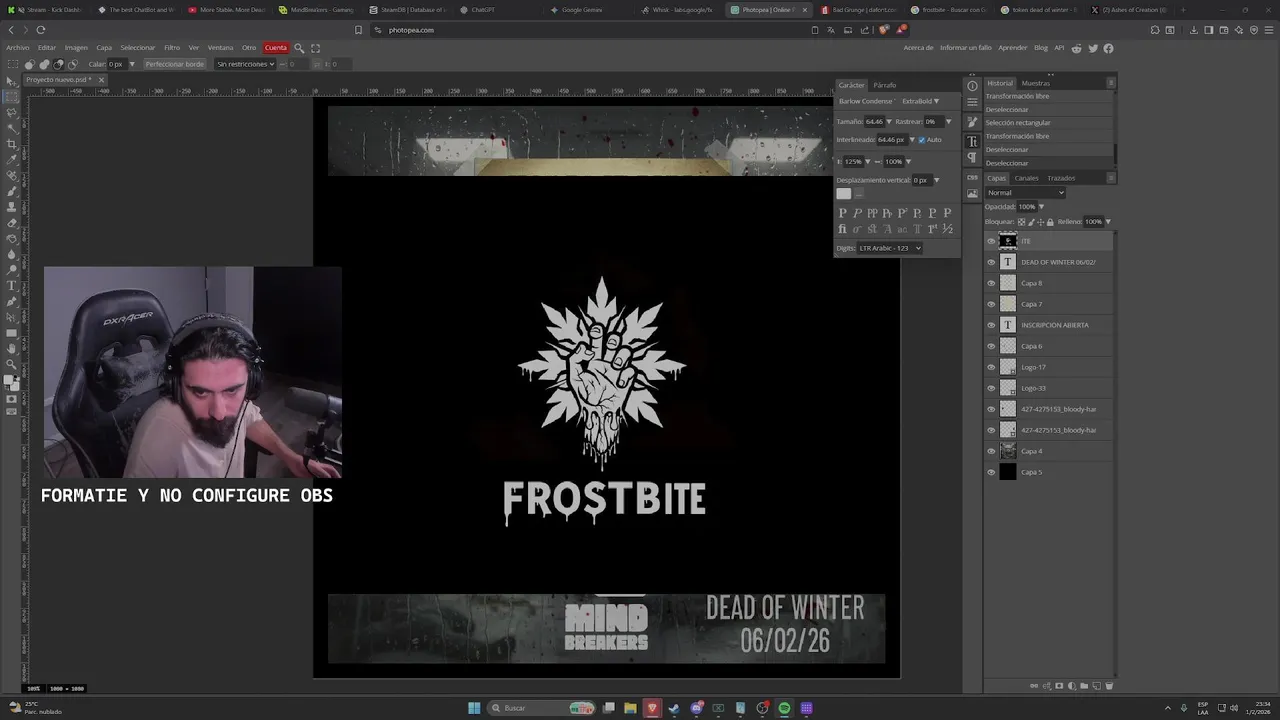Screen dimensions: 1280x720
Task: Hide the DEAD OF WINTER text layer
Action: tap(991, 262)
